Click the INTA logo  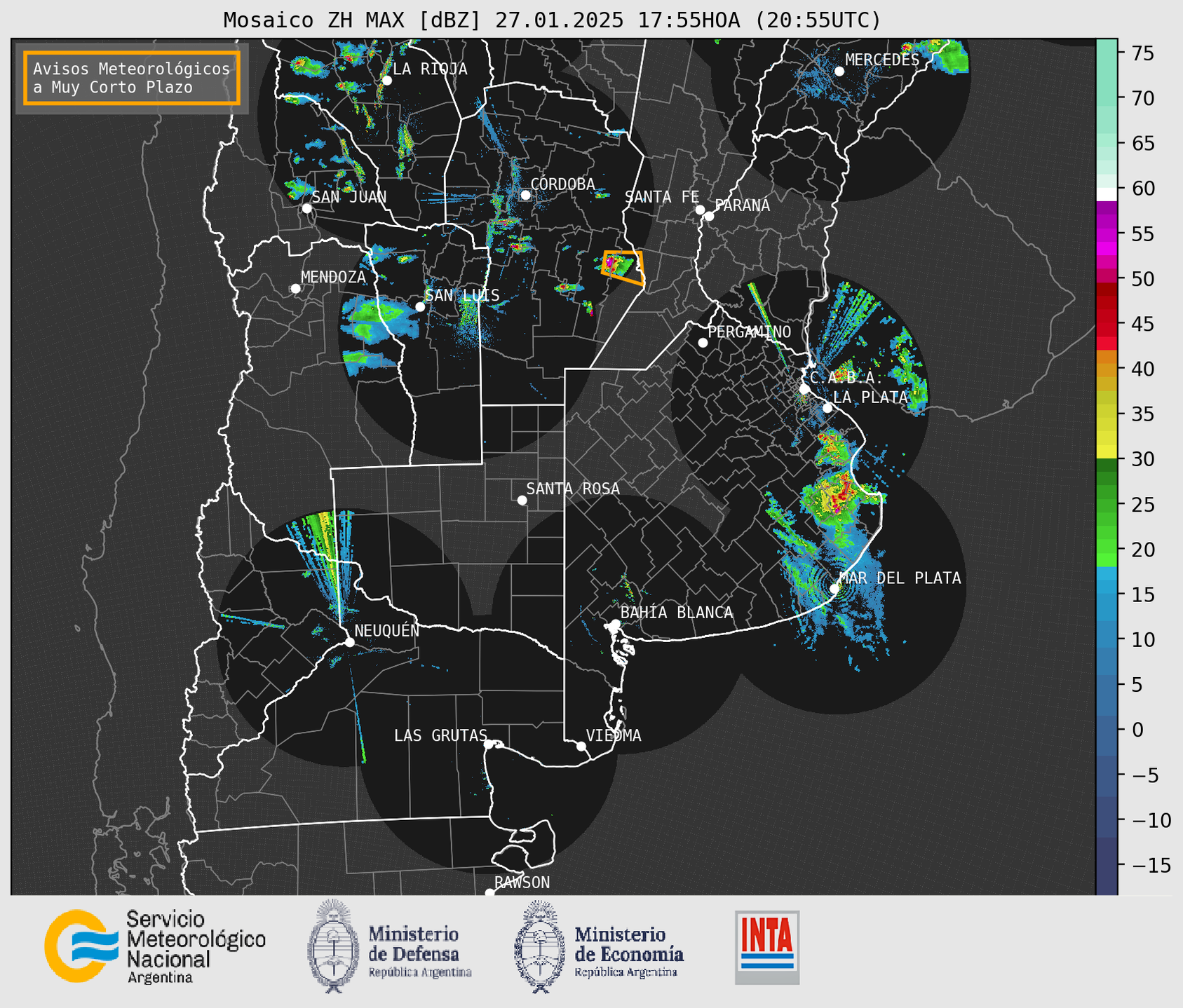click(x=767, y=947)
